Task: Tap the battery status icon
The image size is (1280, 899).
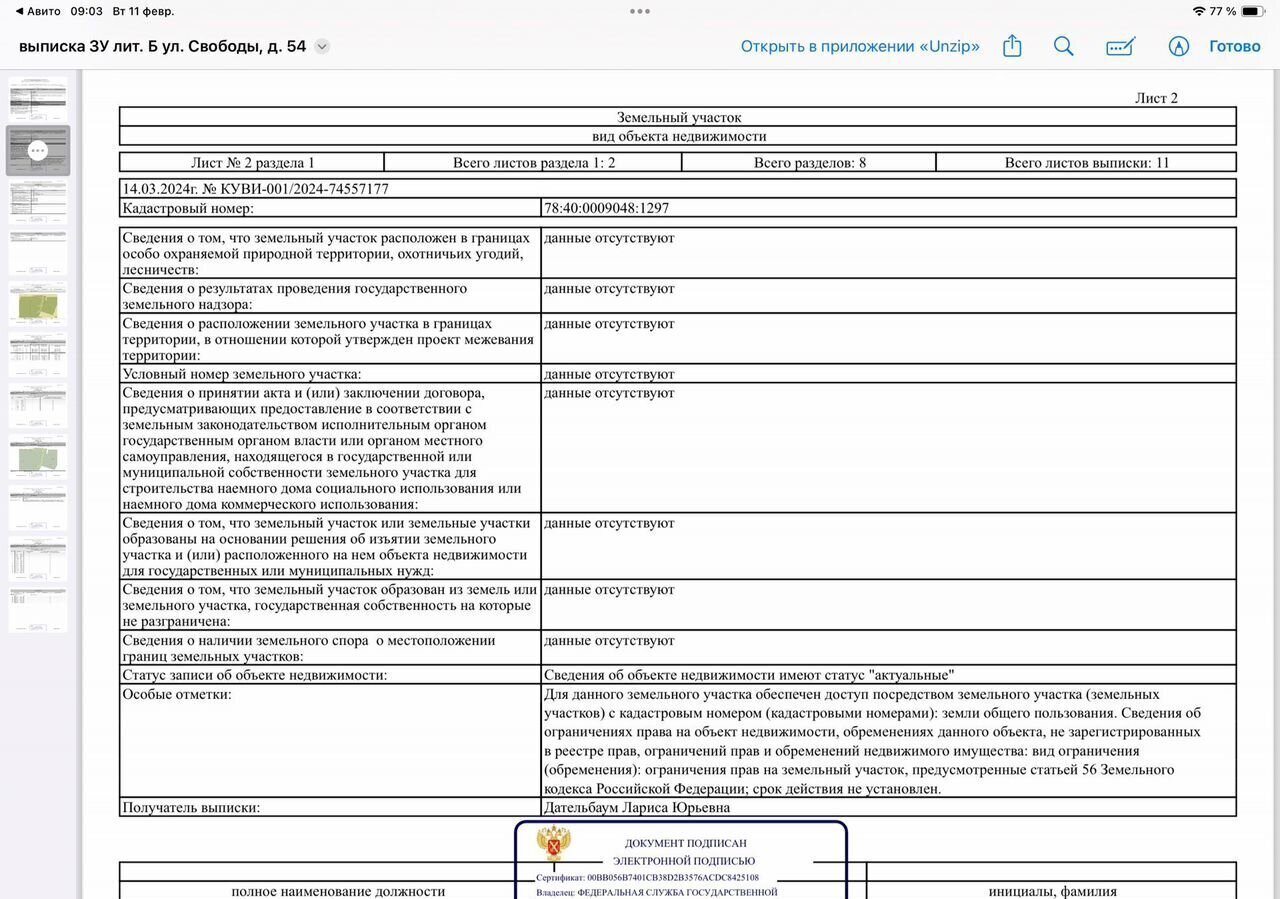Action: pyautogui.click(x=1252, y=11)
